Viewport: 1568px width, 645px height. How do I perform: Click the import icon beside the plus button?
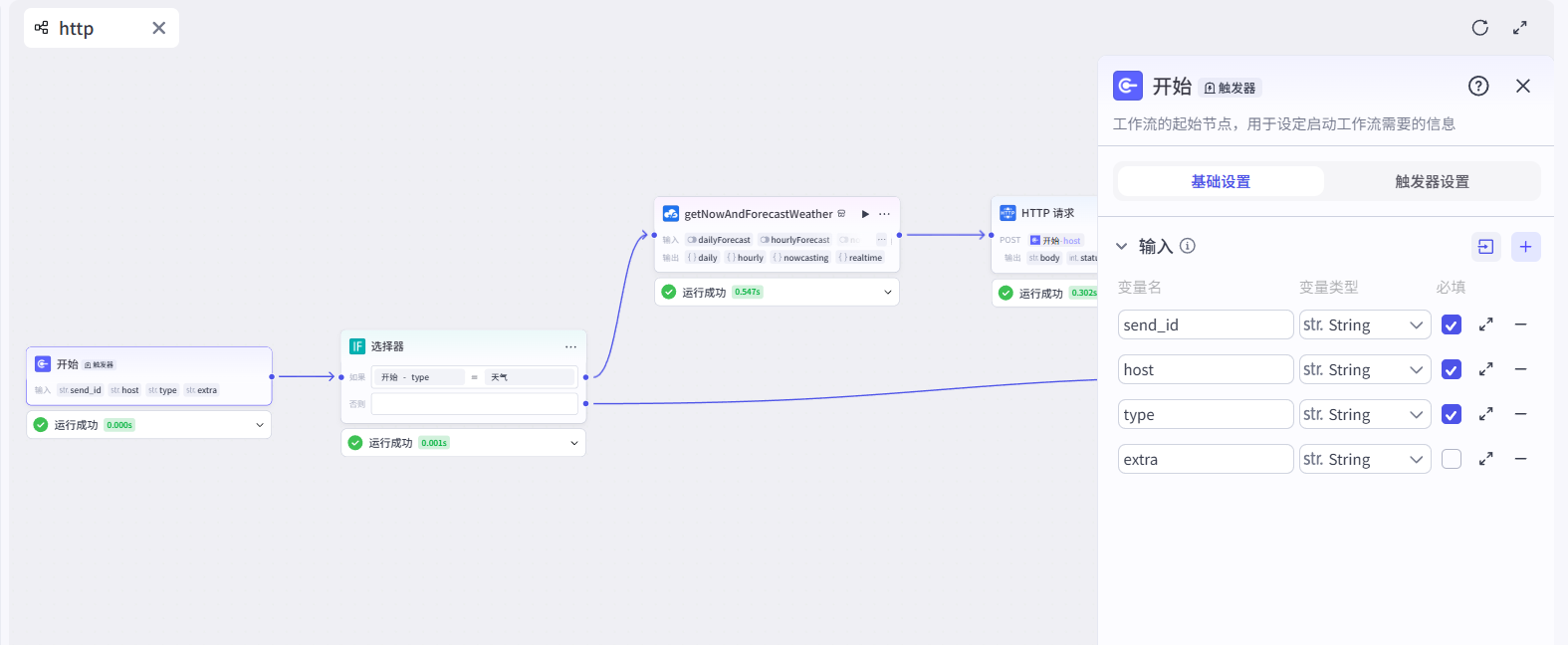pos(1485,247)
